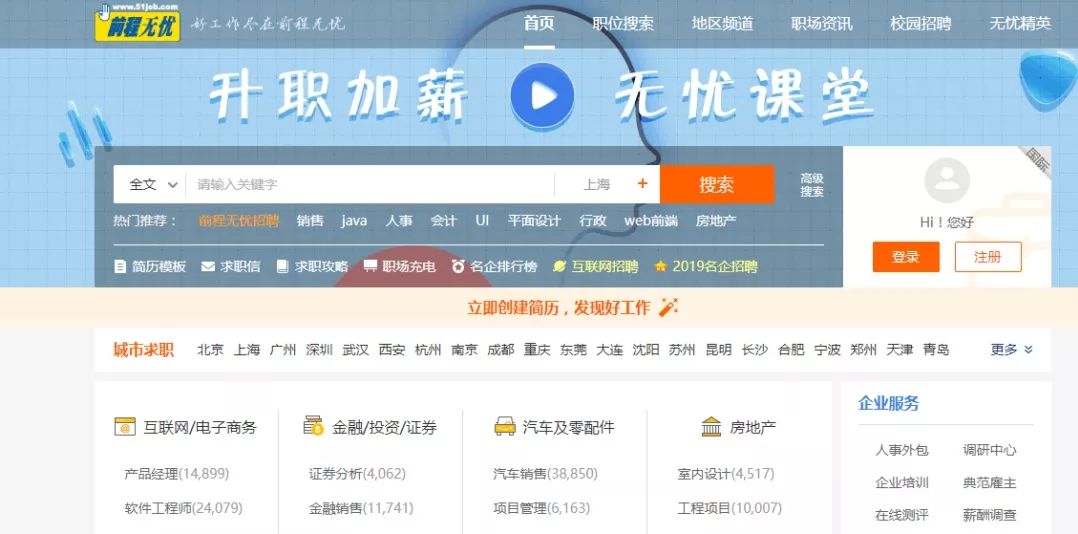
Task: Click the orange 搜索 button
Action: pyautogui.click(x=717, y=184)
